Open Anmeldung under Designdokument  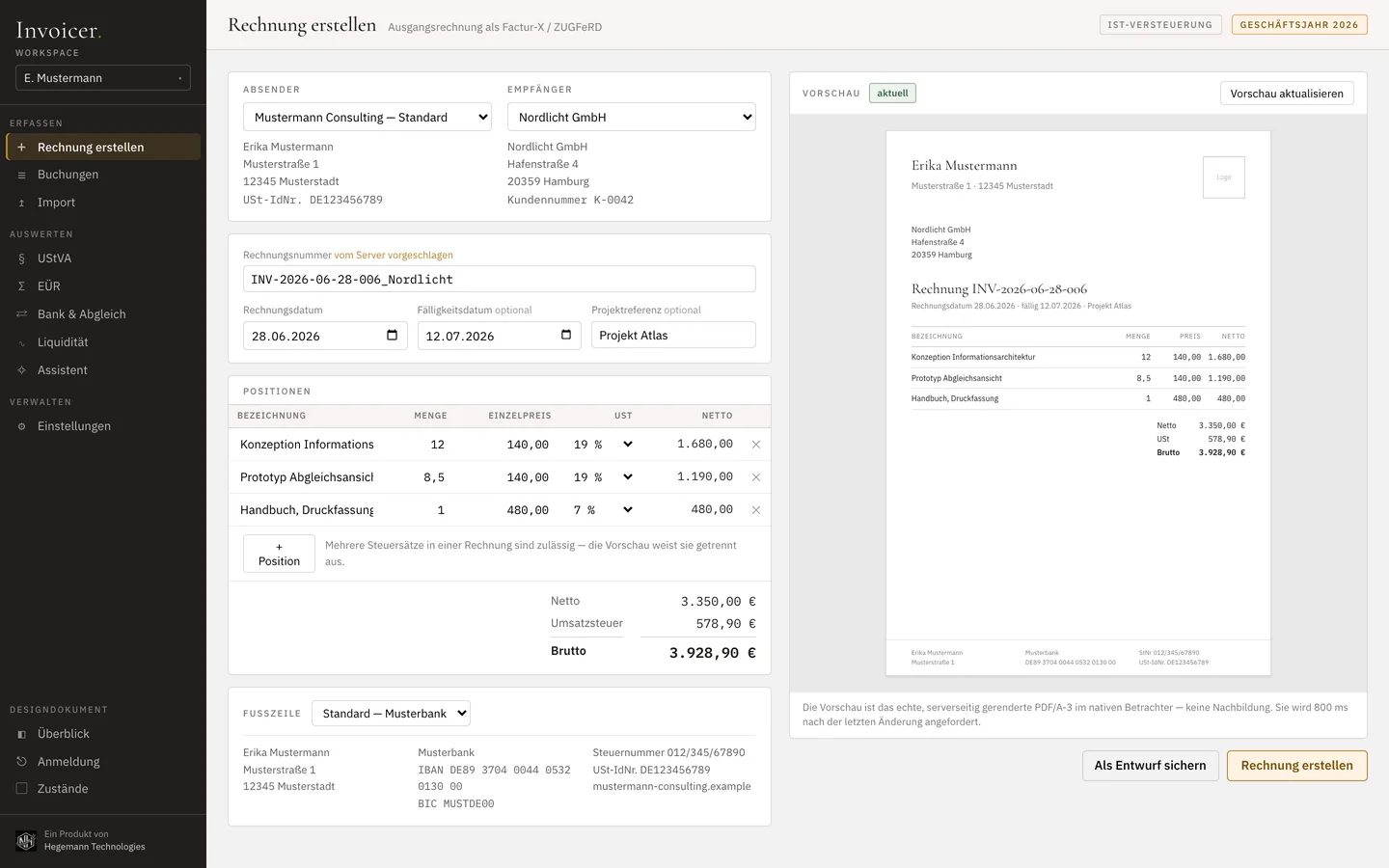[103, 762]
